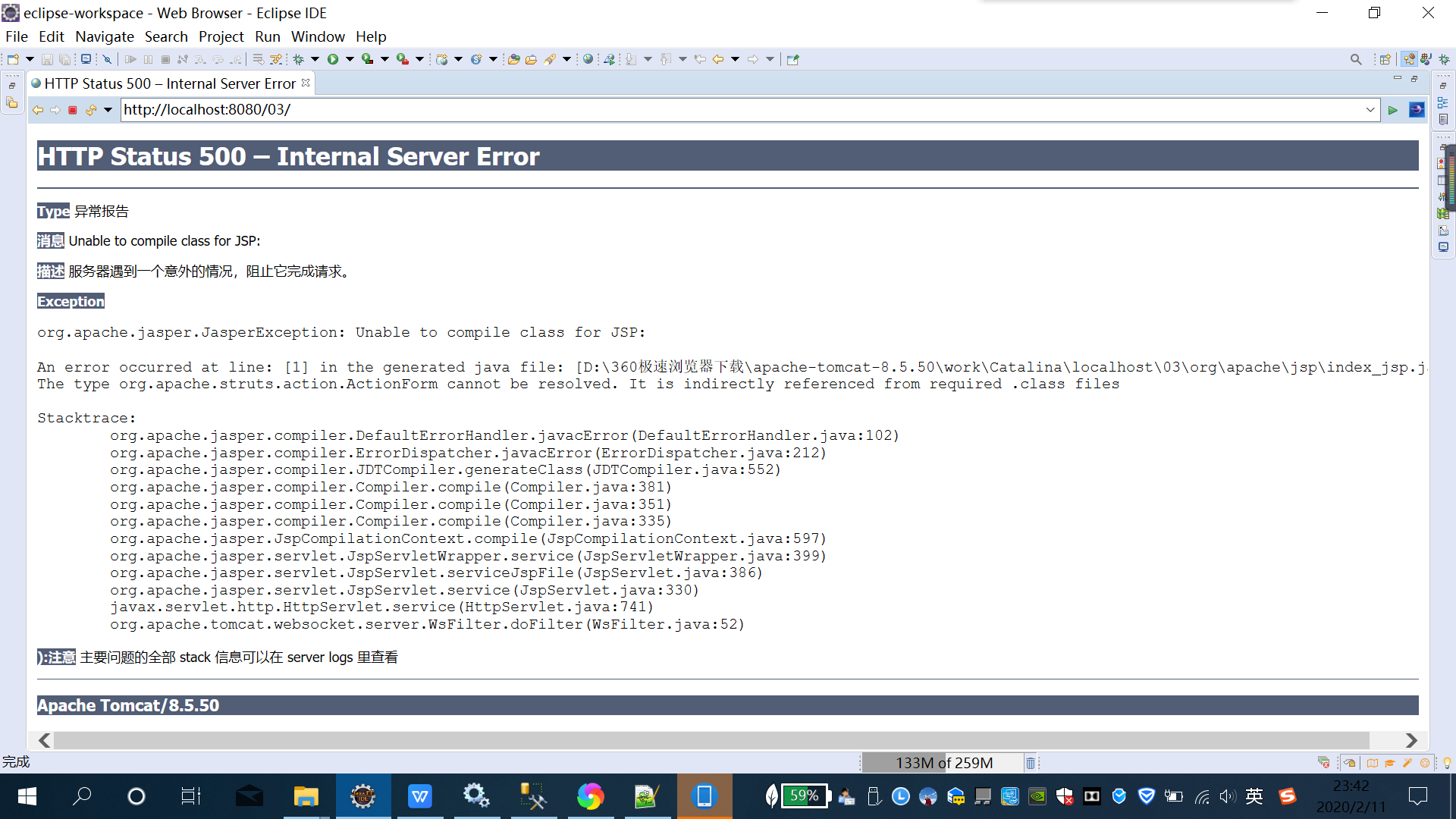Toggle the English input method indicator

click(x=1254, y=796)
